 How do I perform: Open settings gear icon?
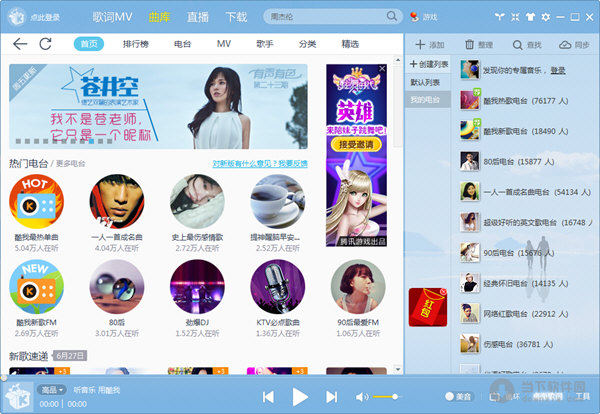(546, 17)
